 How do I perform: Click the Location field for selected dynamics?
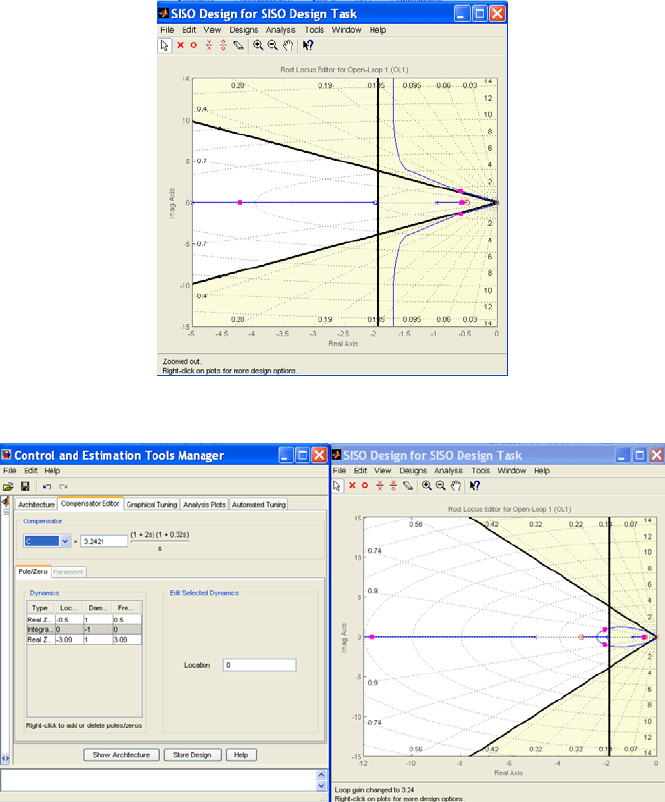coord(259,665)
